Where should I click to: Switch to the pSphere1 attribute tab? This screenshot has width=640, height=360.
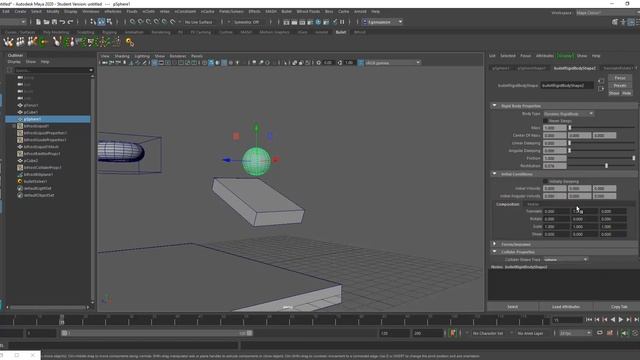[500, 68]
